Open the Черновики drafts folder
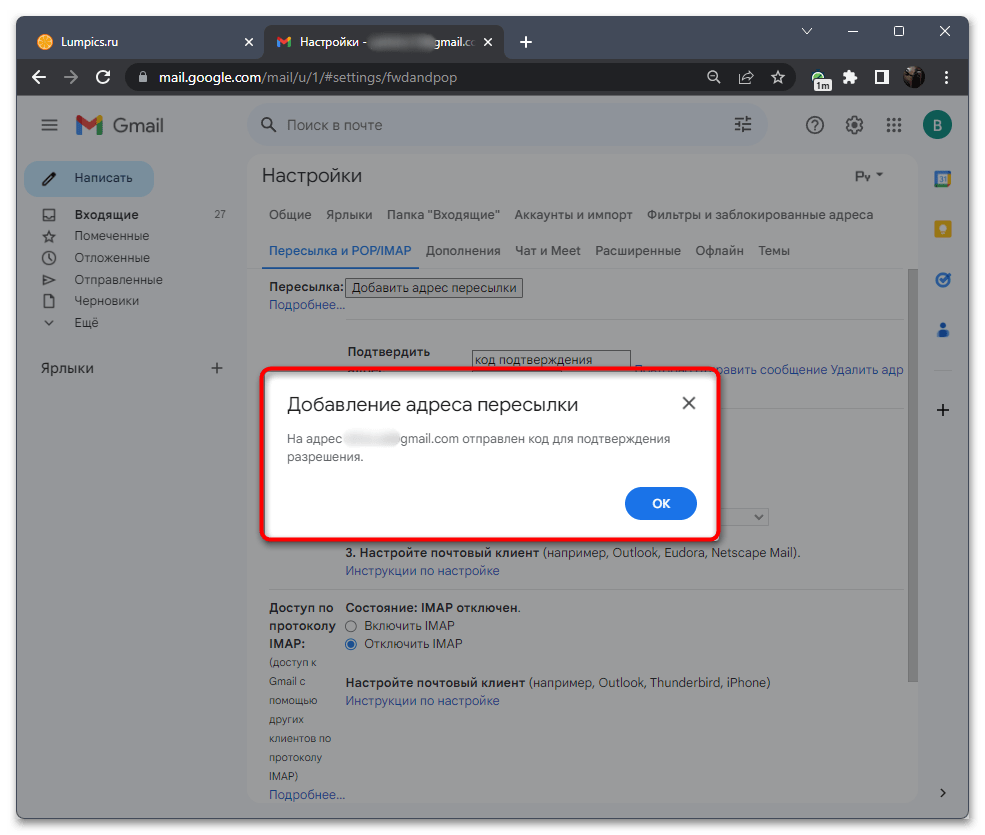This screenshot has height=835, width=985. tap(106, 301)
